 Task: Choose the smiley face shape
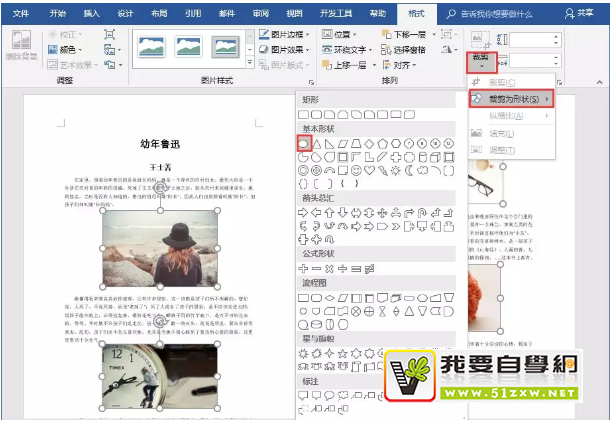click(x=357, y=170)
